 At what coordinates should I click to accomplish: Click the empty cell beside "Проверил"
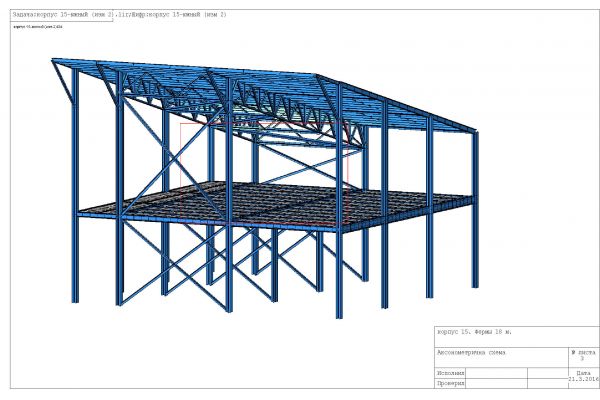tap(496, 384)
